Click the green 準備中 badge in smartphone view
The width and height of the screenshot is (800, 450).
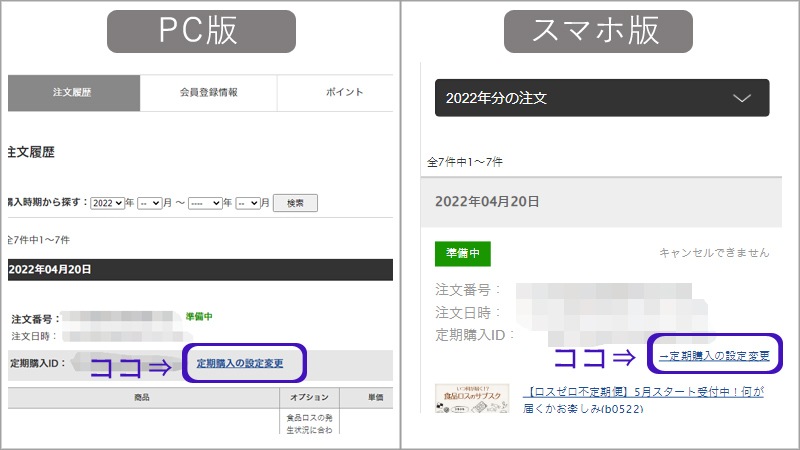(463, 253)
